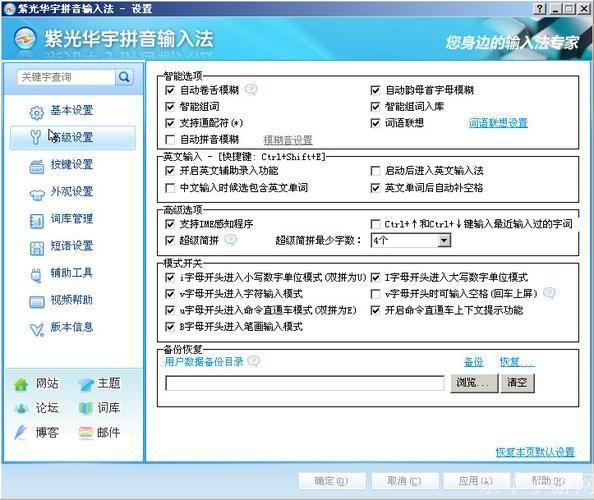
Task: Switch to 按键设置 page
Action: click(x=72, y=164)
